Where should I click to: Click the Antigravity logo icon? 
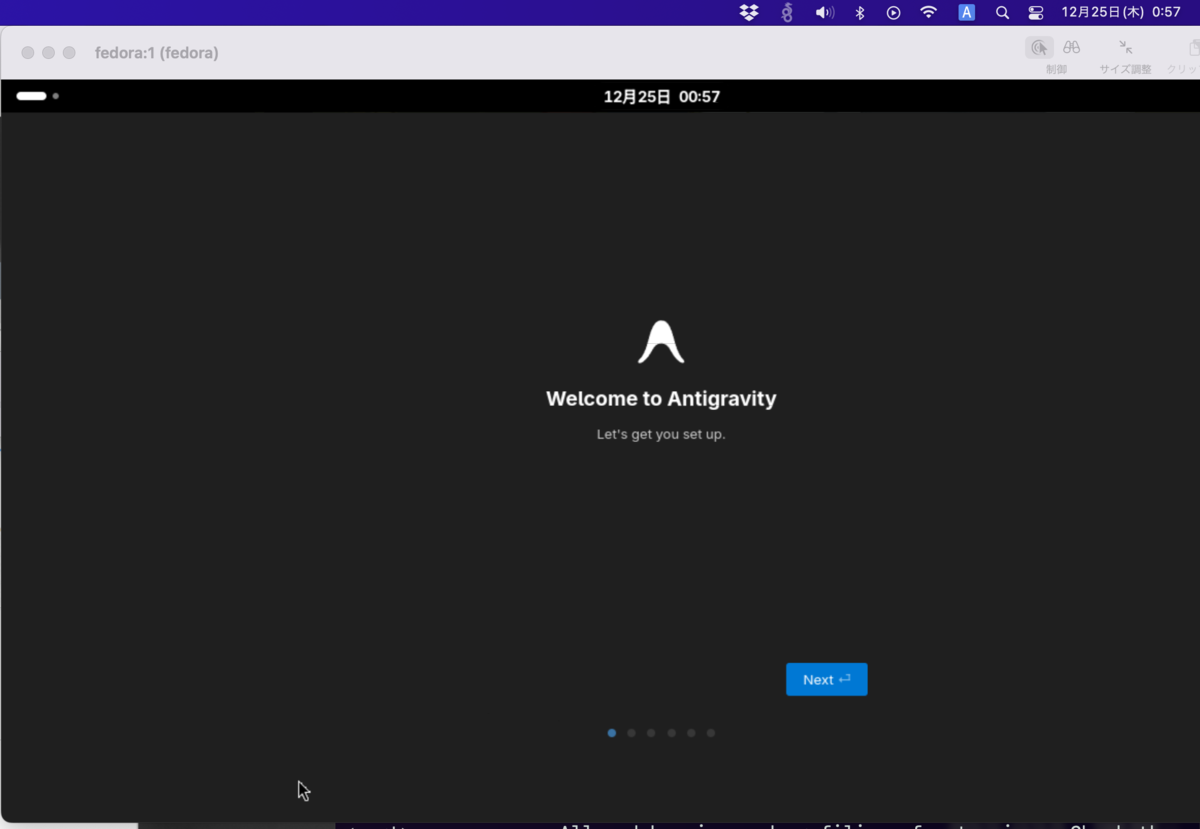point(661,342)
